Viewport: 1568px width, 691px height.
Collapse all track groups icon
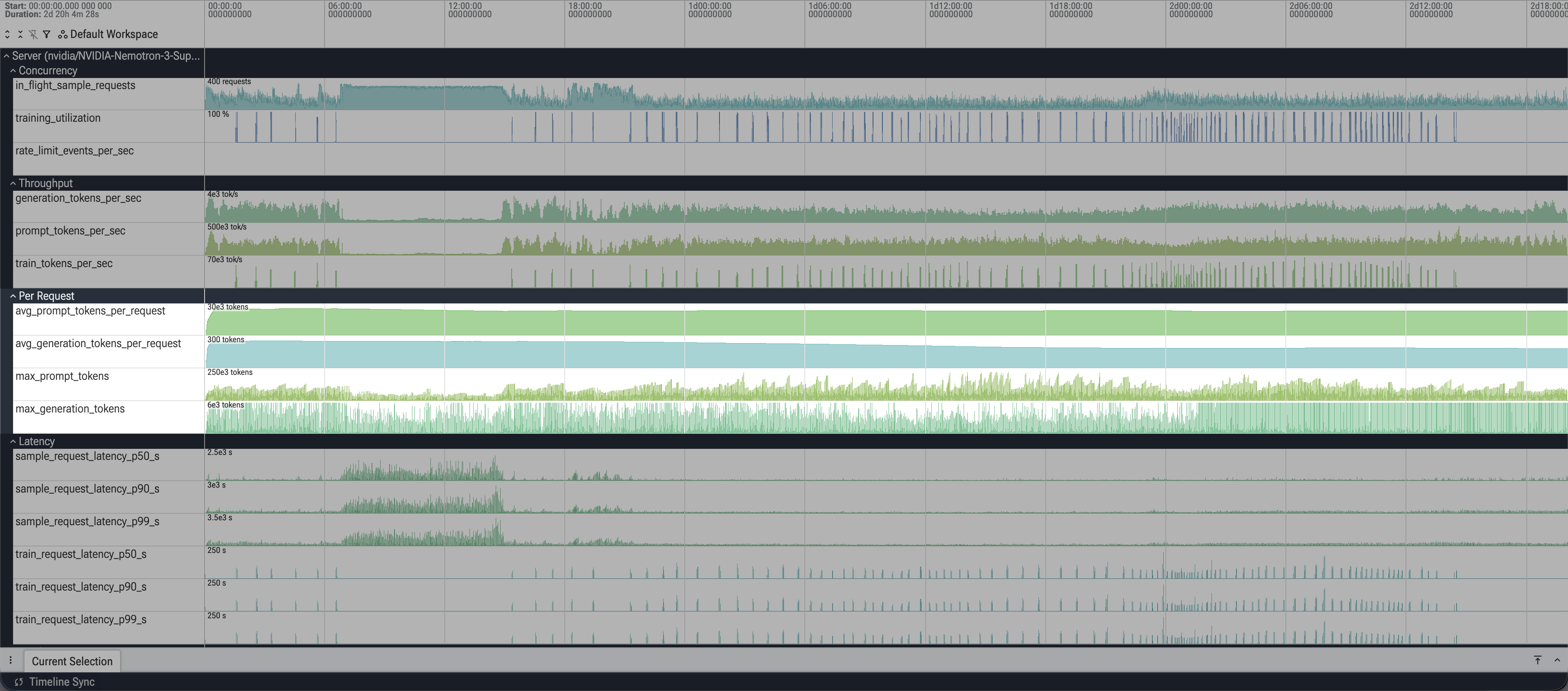pos(20,35)
